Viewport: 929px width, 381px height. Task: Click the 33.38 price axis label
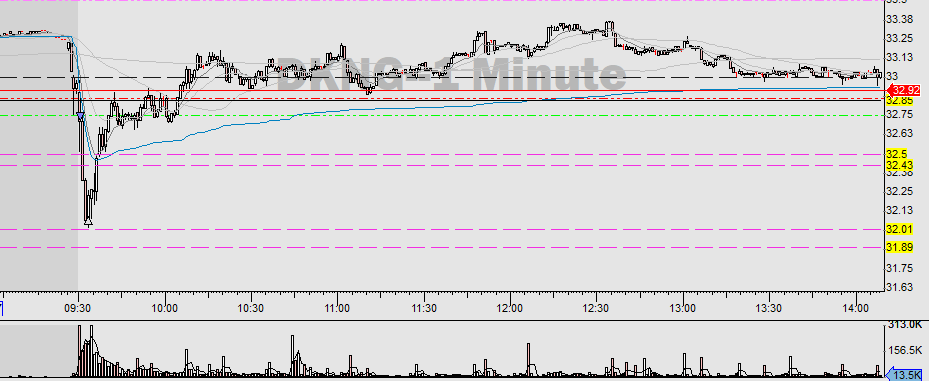[x=898, y=20]
